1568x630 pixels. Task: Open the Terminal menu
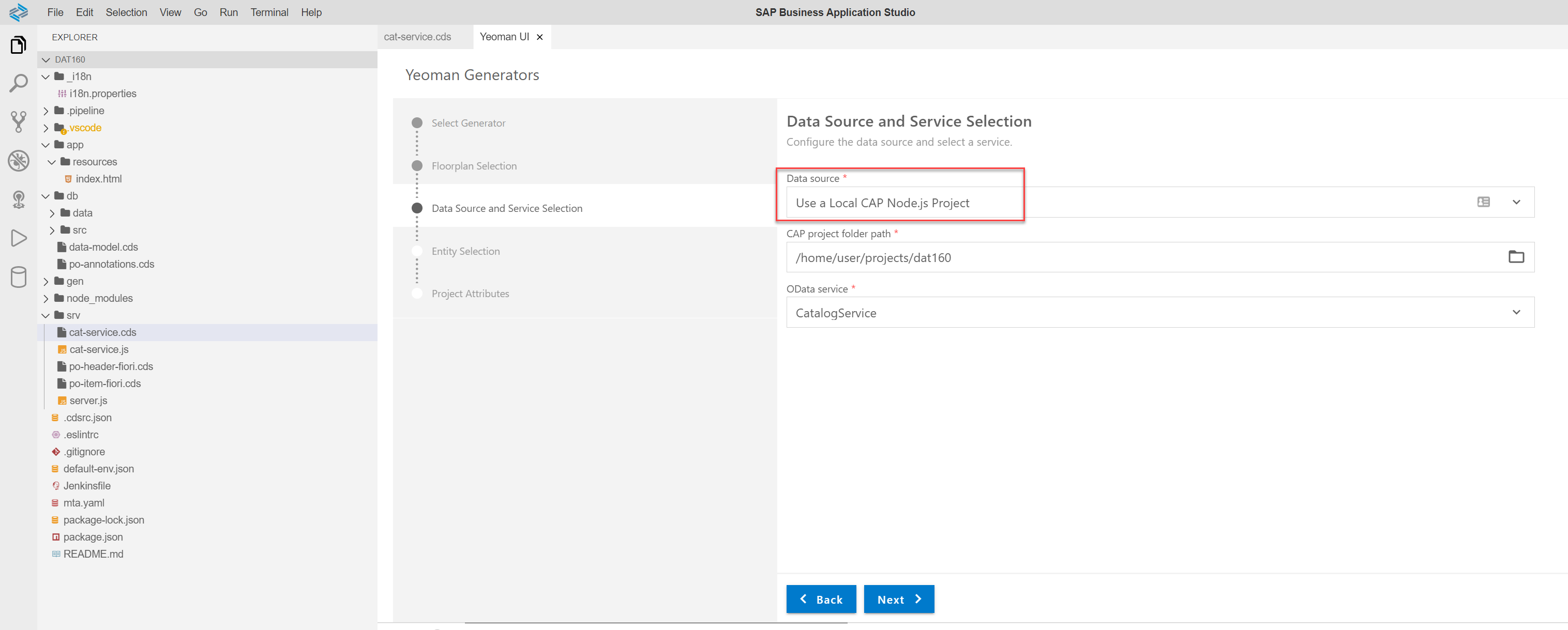[x=269, y=12]
